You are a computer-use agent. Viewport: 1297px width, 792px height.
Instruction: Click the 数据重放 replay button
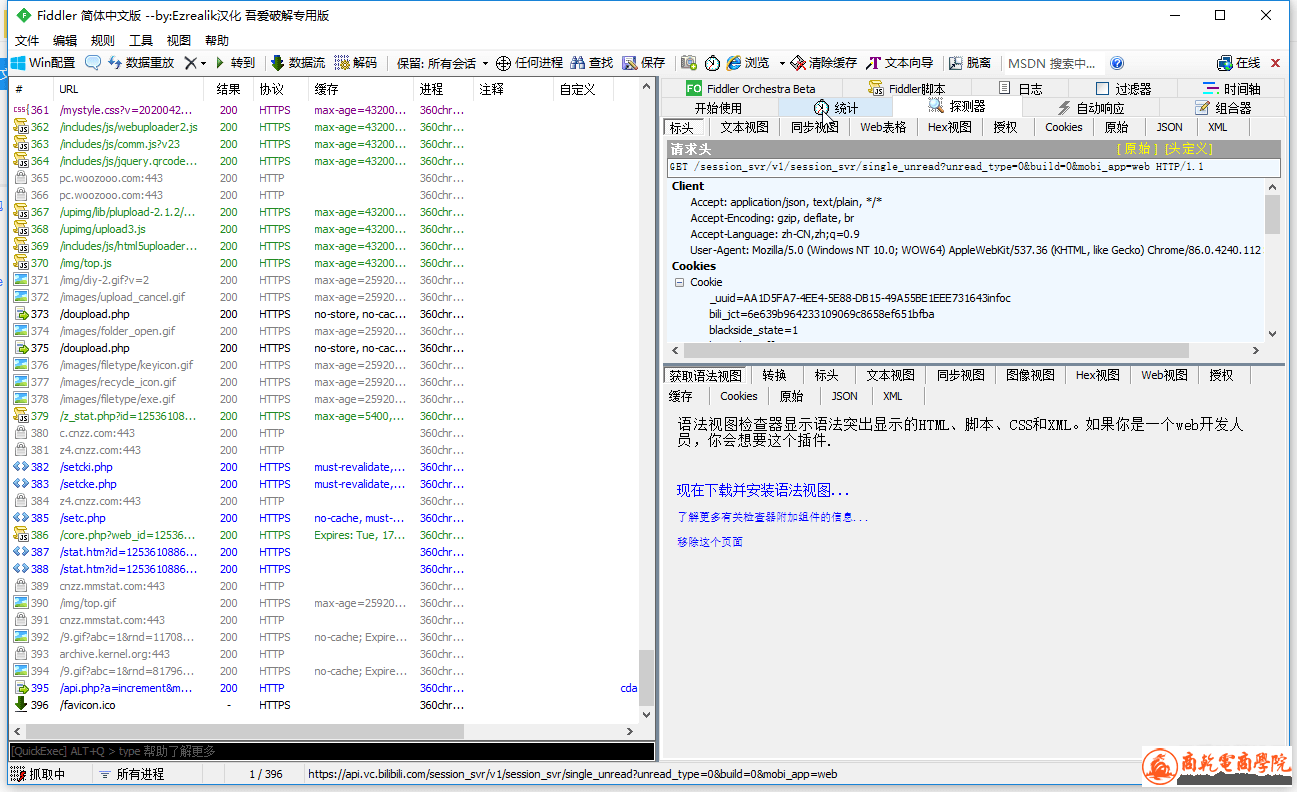[140, 63]
